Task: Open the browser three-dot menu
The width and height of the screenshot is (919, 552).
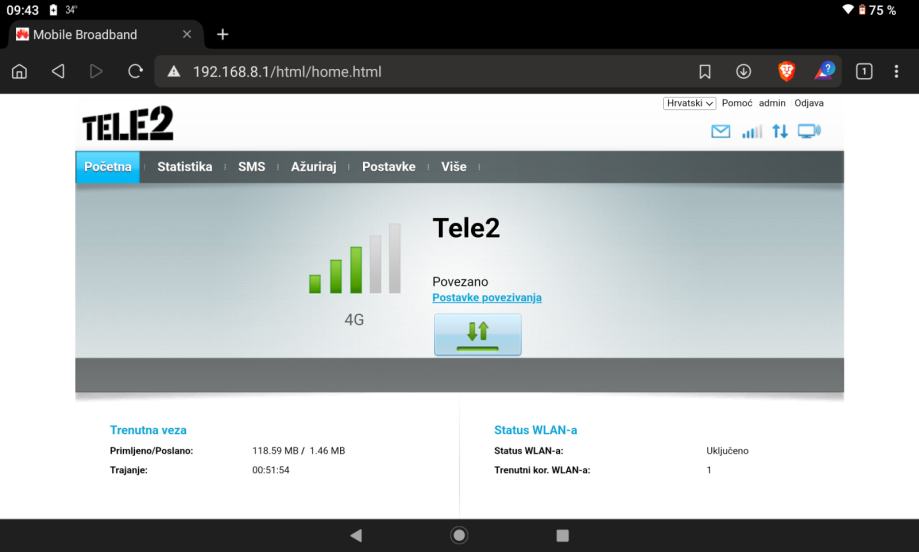Action: pyautogui.click(x=896, y=71)
